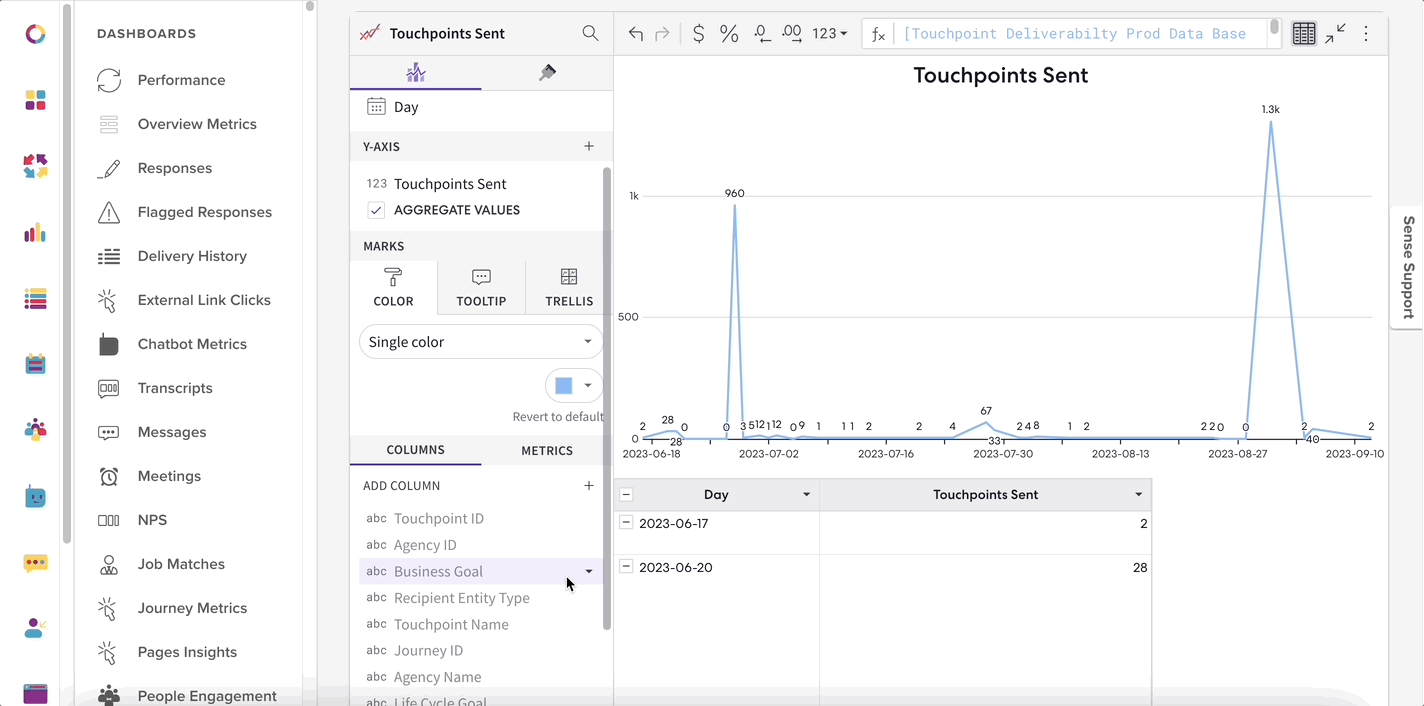1424x706 pixels.
Task: Click the colorful ring logo icon
Action: pyautogui.click(x=35, y=34)
